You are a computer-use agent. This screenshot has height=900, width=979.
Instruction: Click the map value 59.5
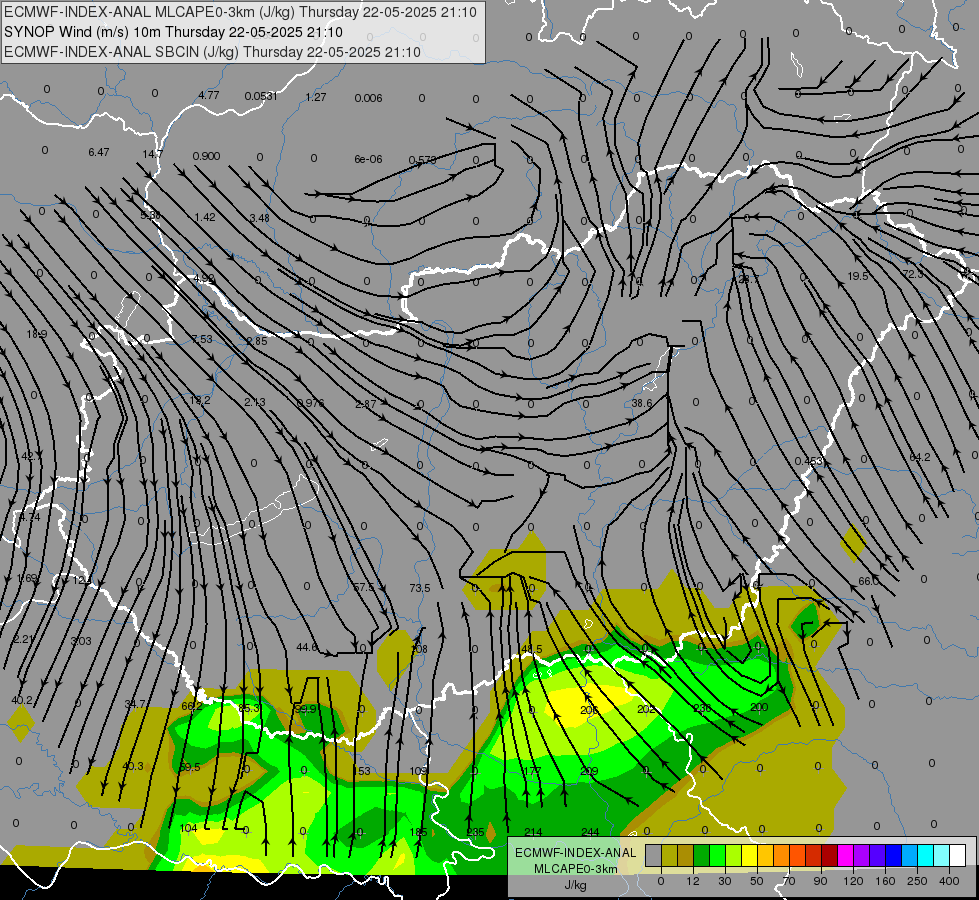tap(190, 768)
